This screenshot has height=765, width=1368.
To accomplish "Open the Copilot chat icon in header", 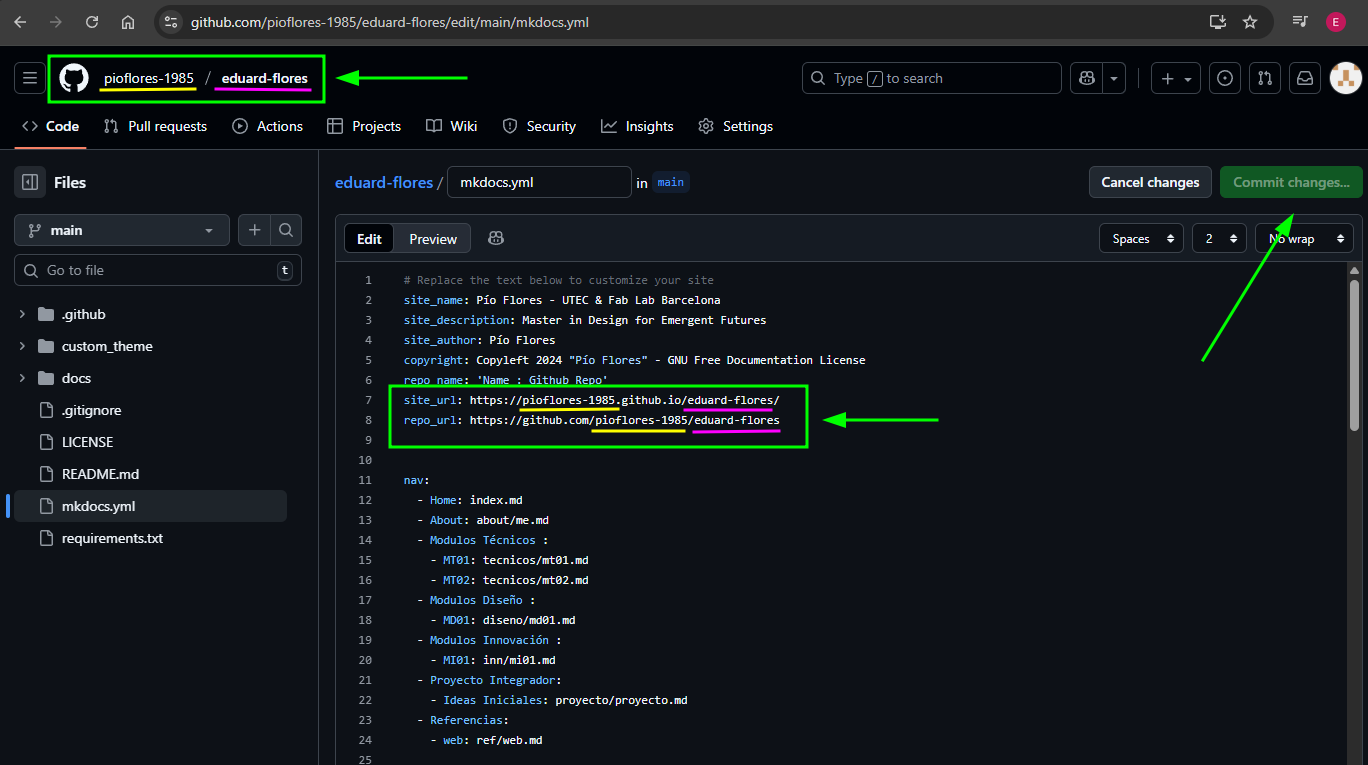I will click(1086, 78).
